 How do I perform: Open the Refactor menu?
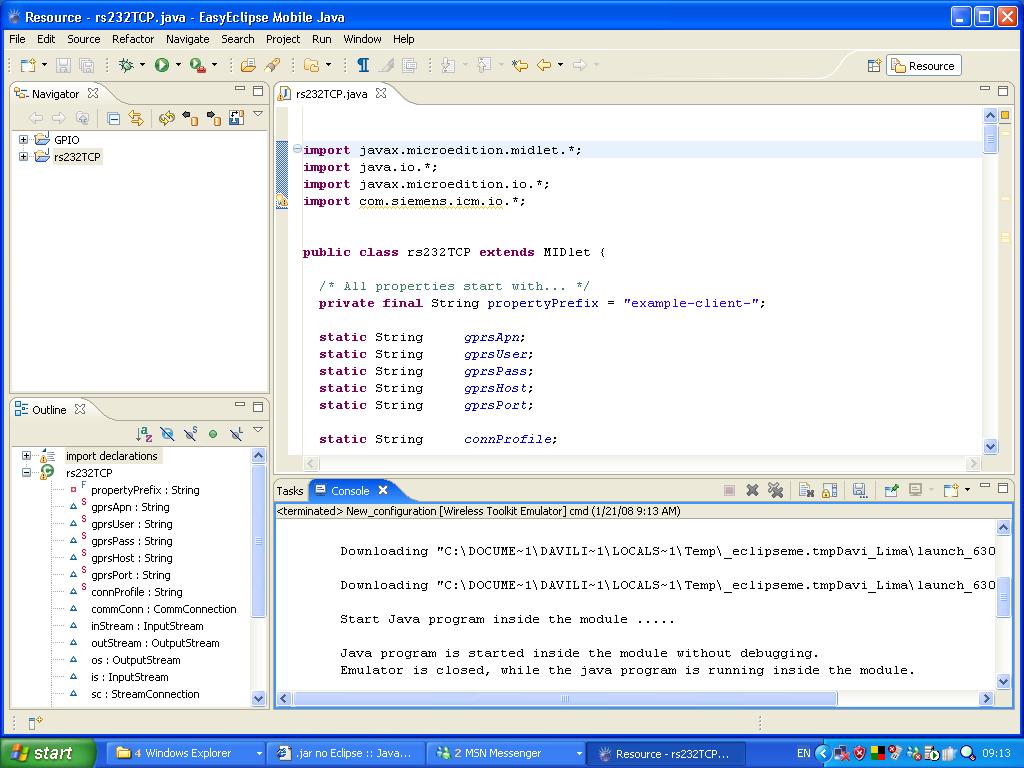click(x=133, y=39)
